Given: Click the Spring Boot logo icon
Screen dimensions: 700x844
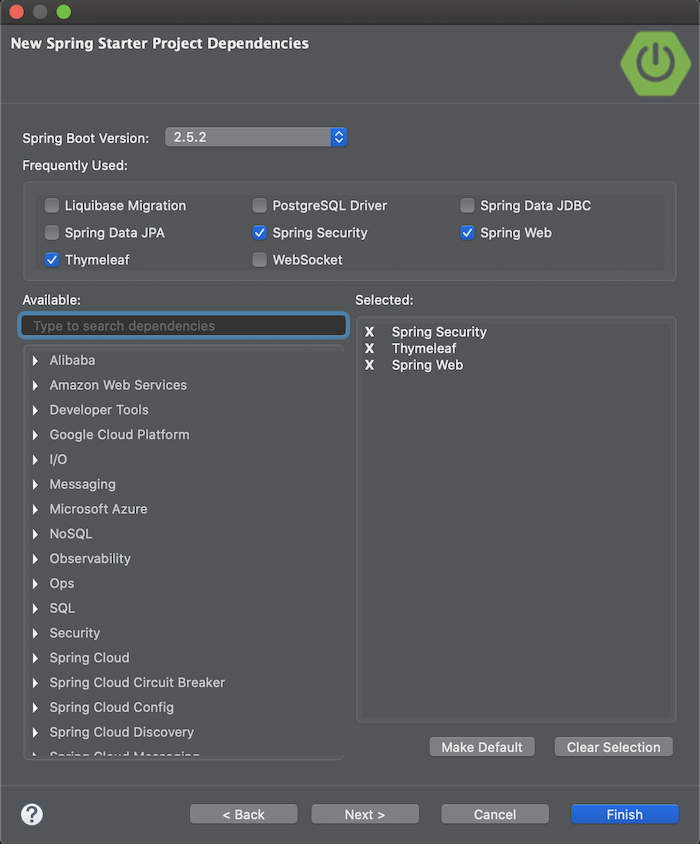Looking at the screenshot, I should (655, 63).
